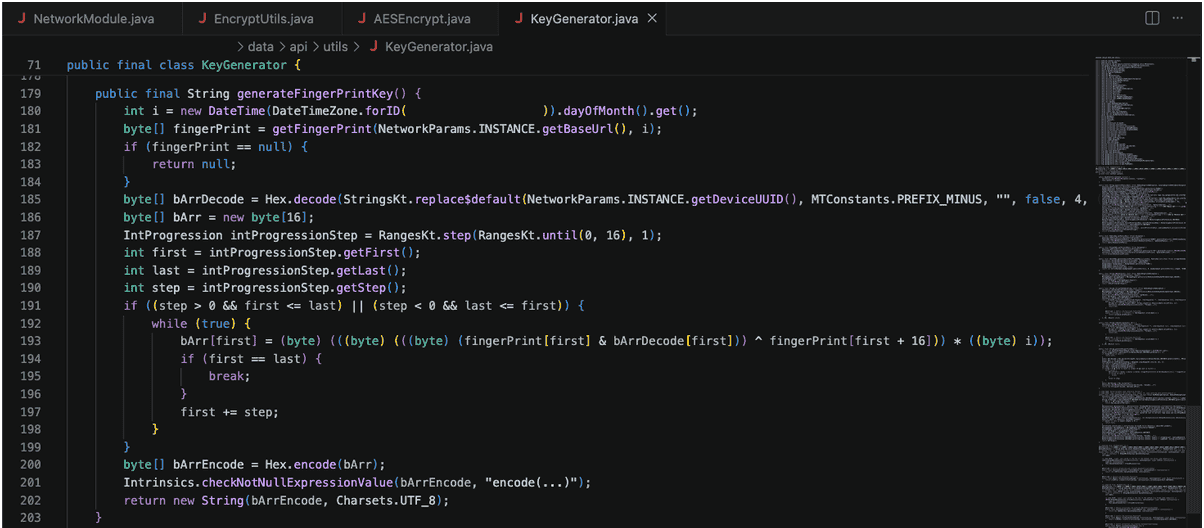Image resolution: width=1204 pixels, height=528 pixels.
Task: Click line number 71 in the gutter
Action: (x=33, y=65)
